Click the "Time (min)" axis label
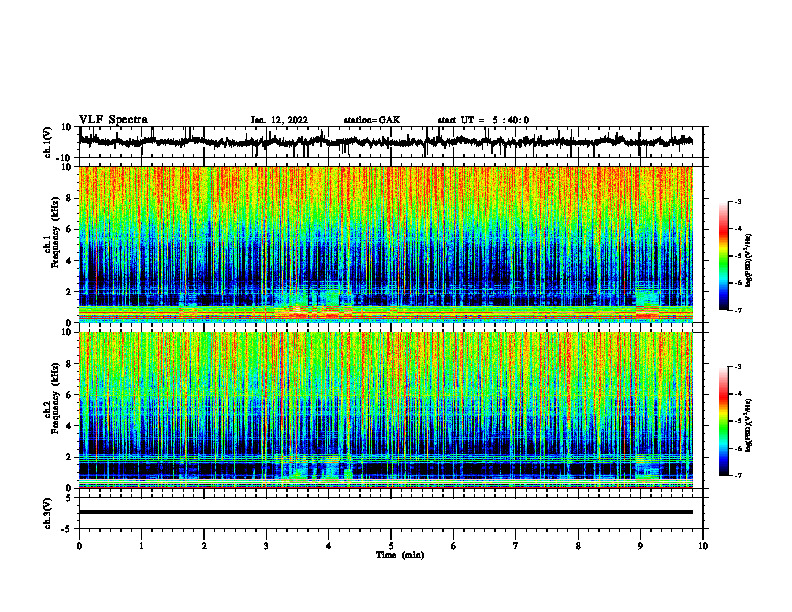The image size is (792, 612). (x=400, y=555)
